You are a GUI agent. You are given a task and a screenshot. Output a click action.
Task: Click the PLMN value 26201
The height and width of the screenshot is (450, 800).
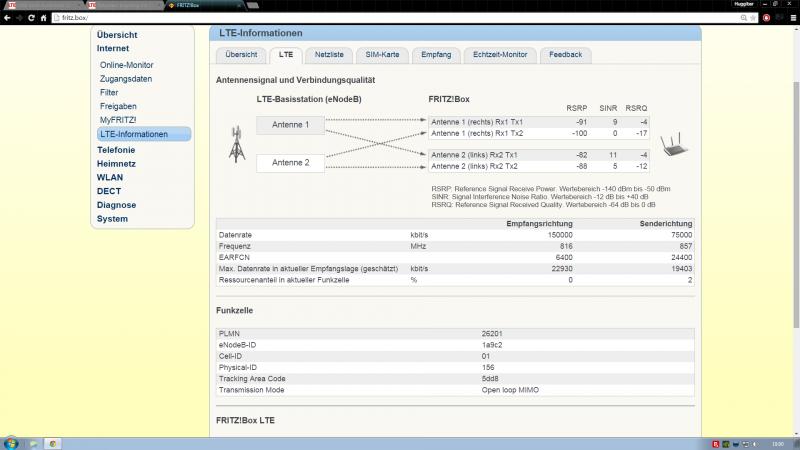tap(492, 334)
